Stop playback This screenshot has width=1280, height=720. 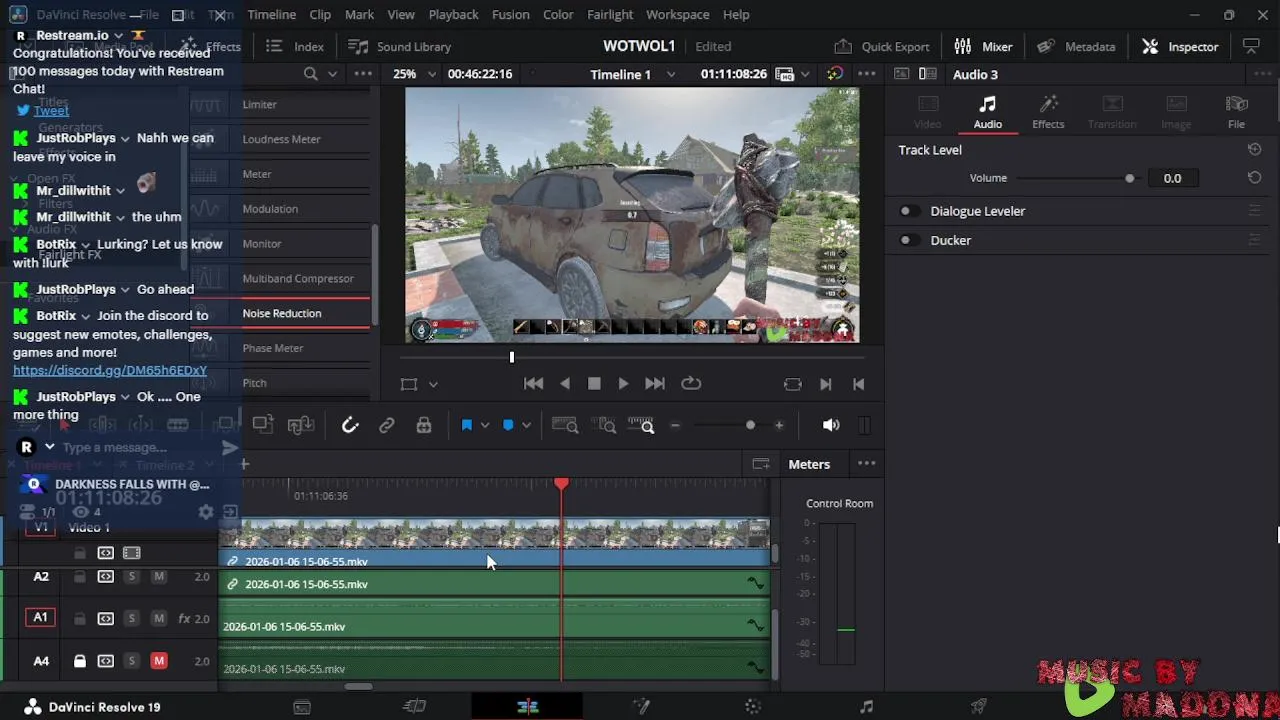(594, 383)
